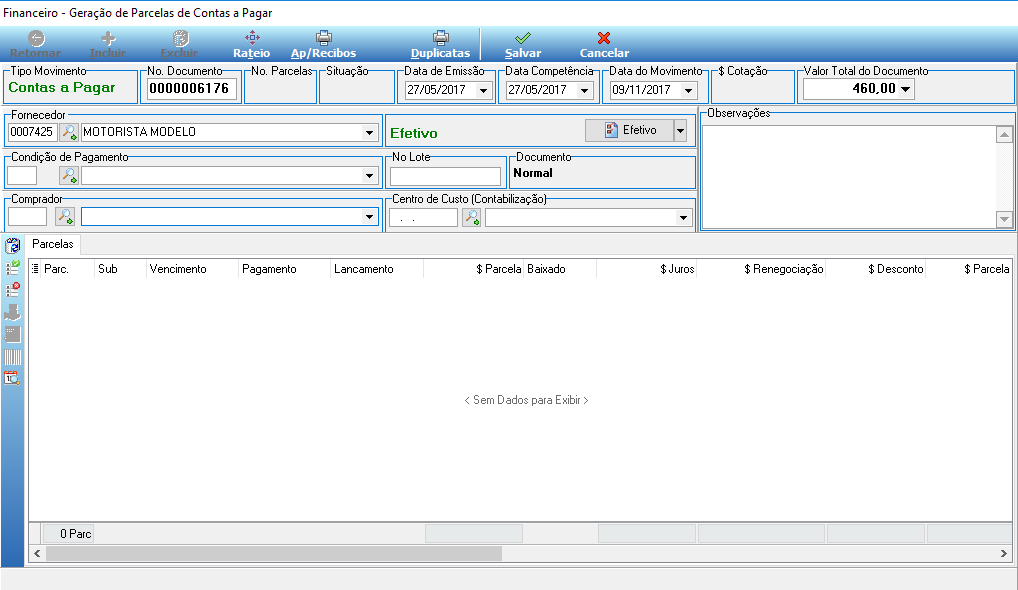Click the green 'Efetivo' status text

click(414, 134)
